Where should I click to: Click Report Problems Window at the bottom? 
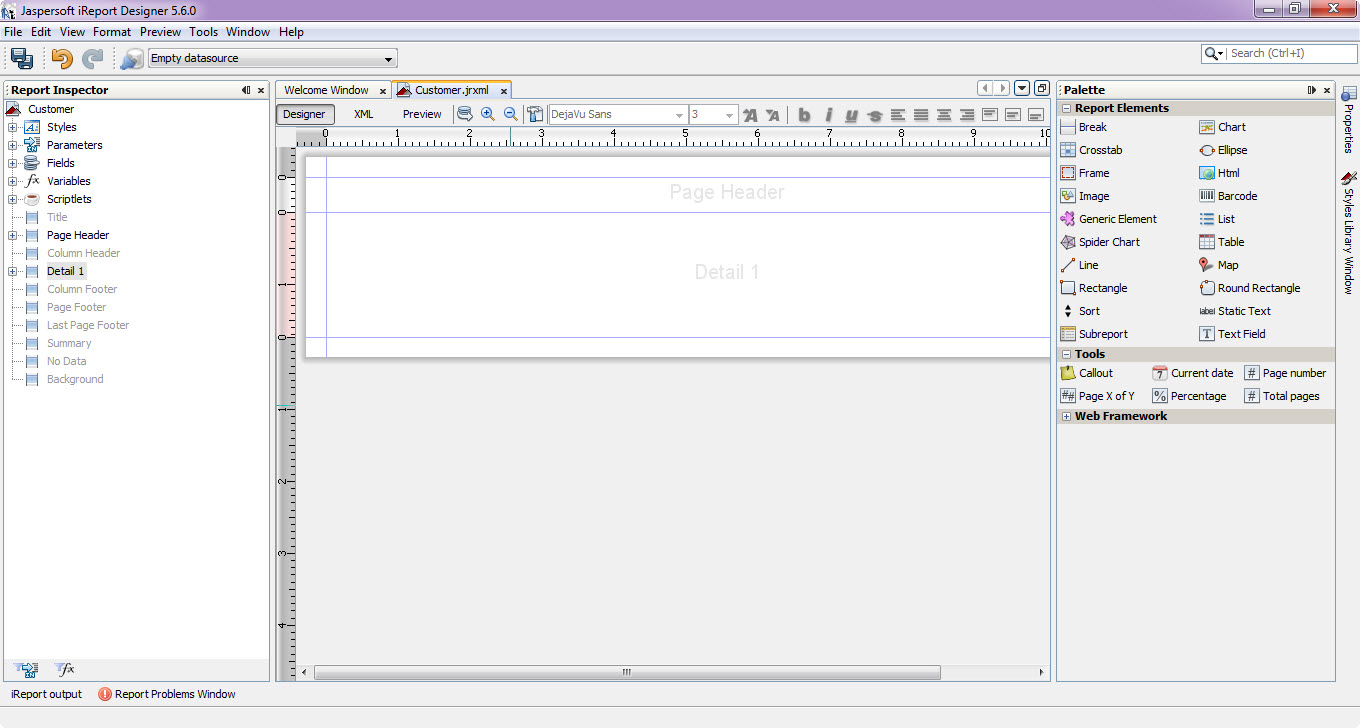tap(174, 694)
